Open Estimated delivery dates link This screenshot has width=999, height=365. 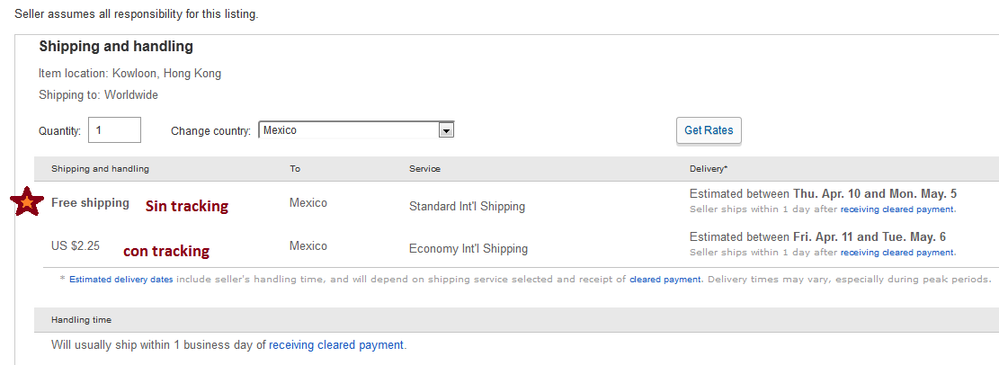click(x=121, y=279)
